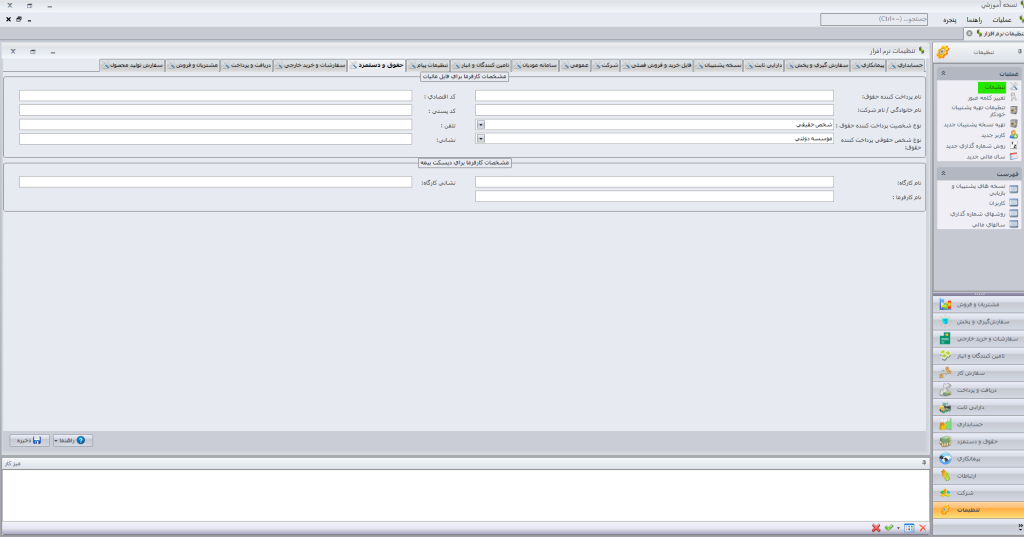Viewport: 1024px width, 537px height.
Task: Click the کد اقتصادی input field
Action: point(216,96)
